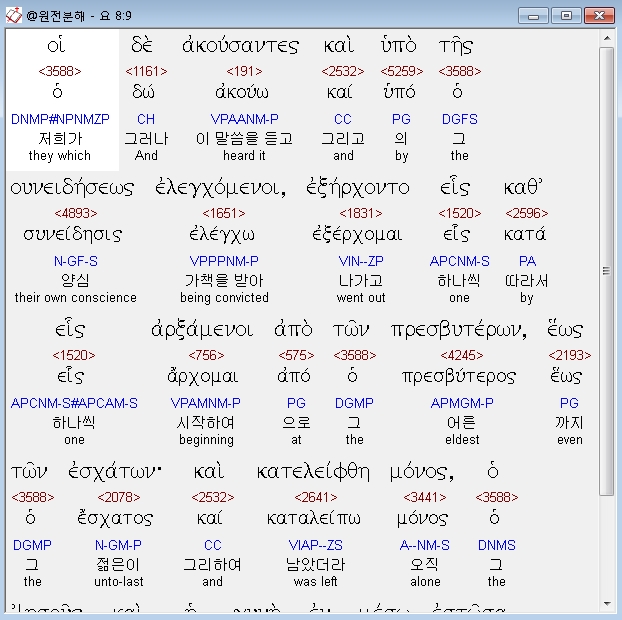Click parsing code DNMS

pos(497,545)
